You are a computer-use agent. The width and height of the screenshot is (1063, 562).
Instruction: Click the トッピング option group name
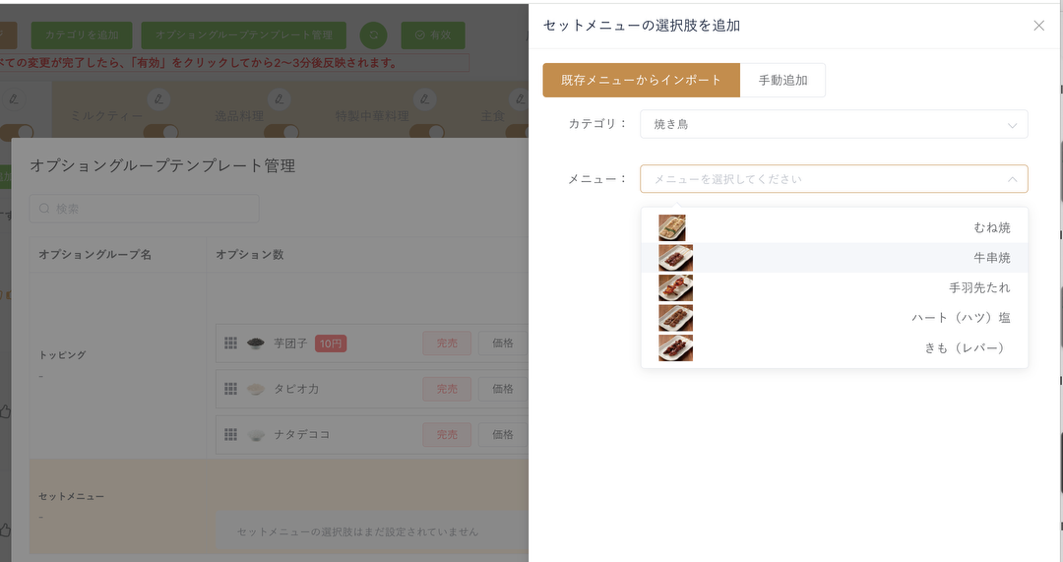pos(62,355)
